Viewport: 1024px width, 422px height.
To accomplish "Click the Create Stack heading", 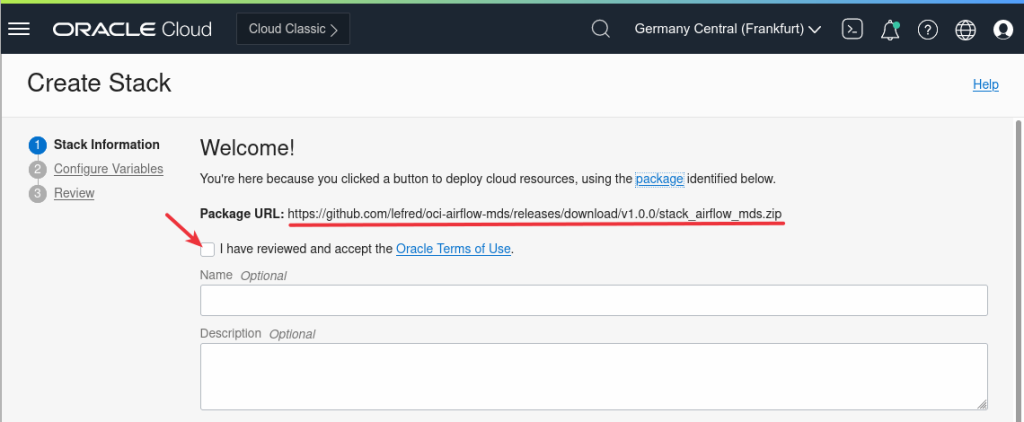I will 99,84.
